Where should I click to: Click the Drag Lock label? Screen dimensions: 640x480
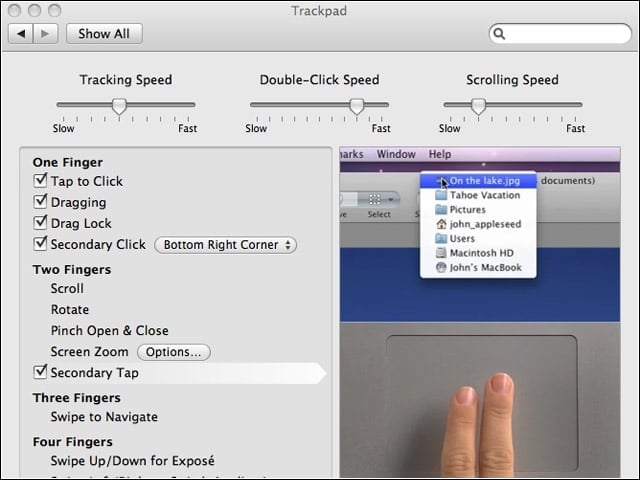tap(81, 224)
